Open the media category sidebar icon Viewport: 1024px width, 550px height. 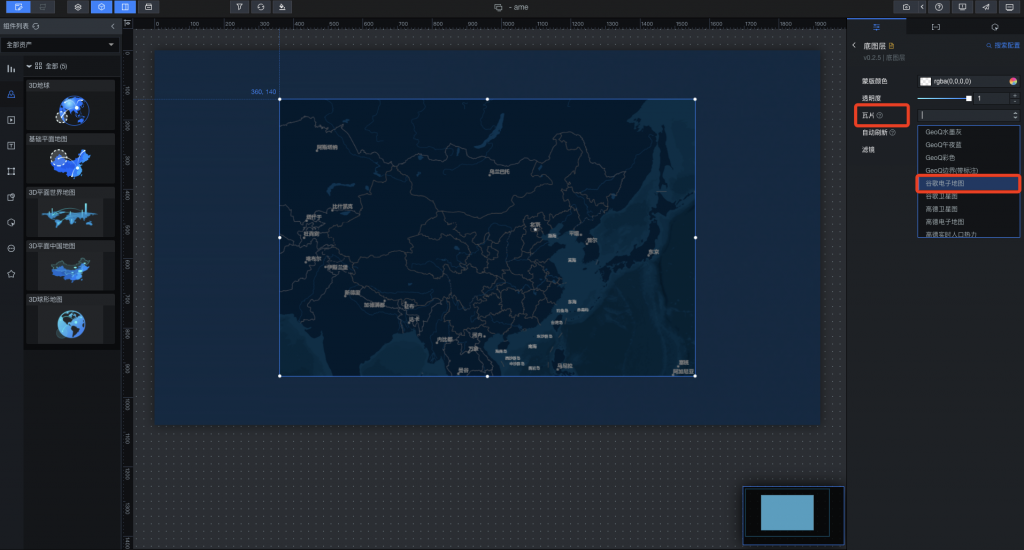[x=11, y=120]
